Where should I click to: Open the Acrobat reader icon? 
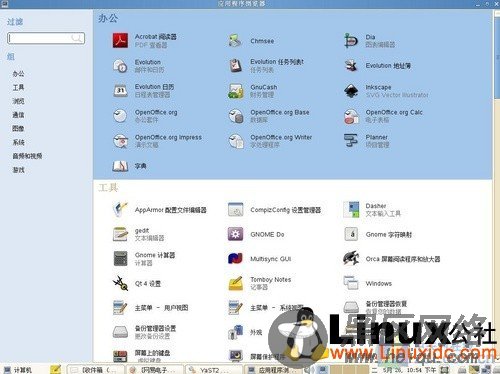[120, 41]
